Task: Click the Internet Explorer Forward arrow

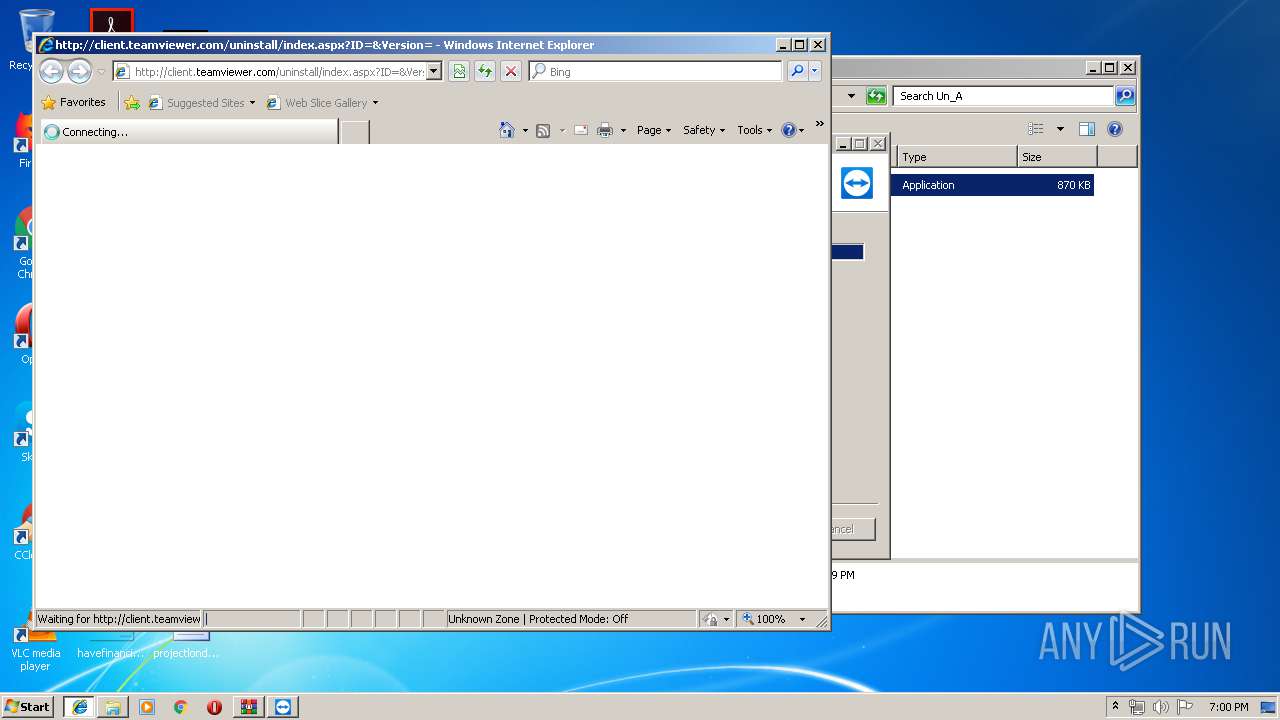Action: [x=79, y=71]
